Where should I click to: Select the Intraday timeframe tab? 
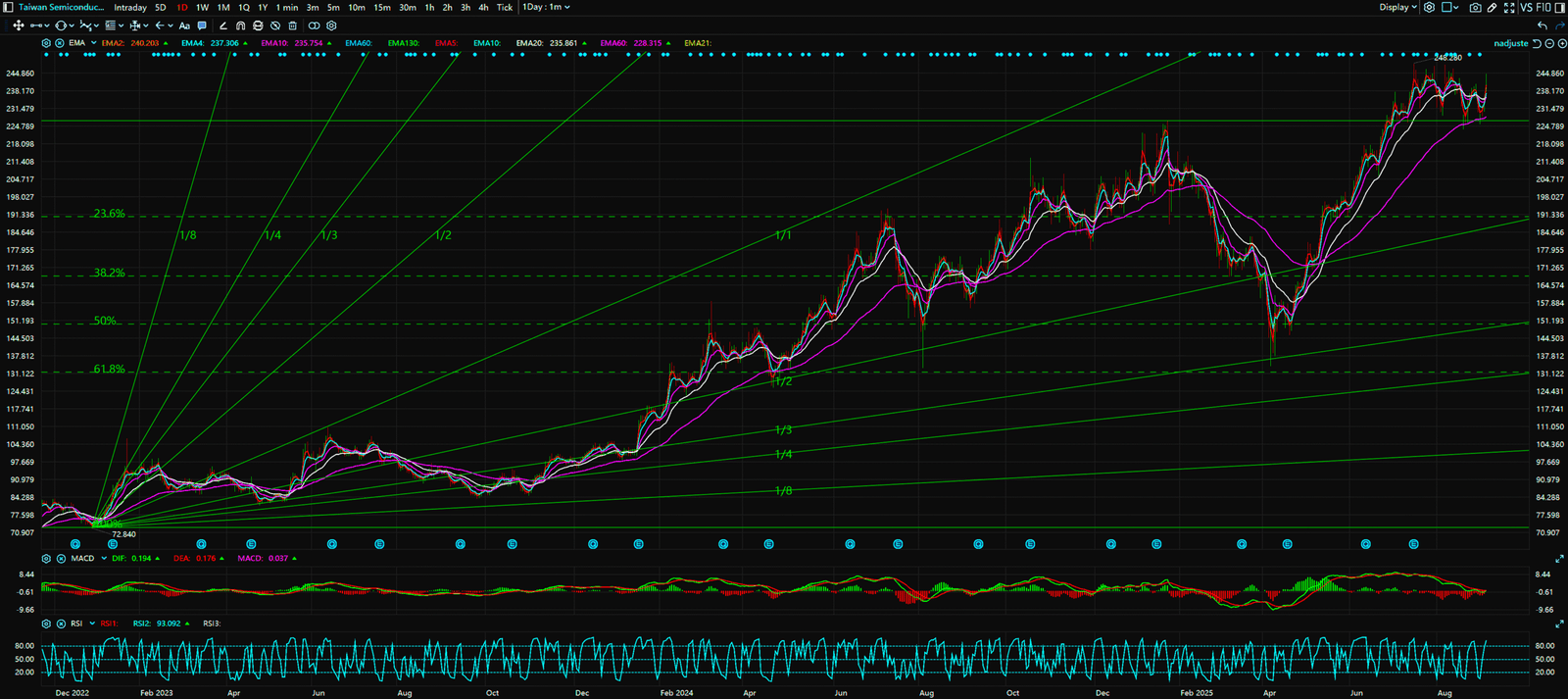pyautogui.click(x=130, y=8)
